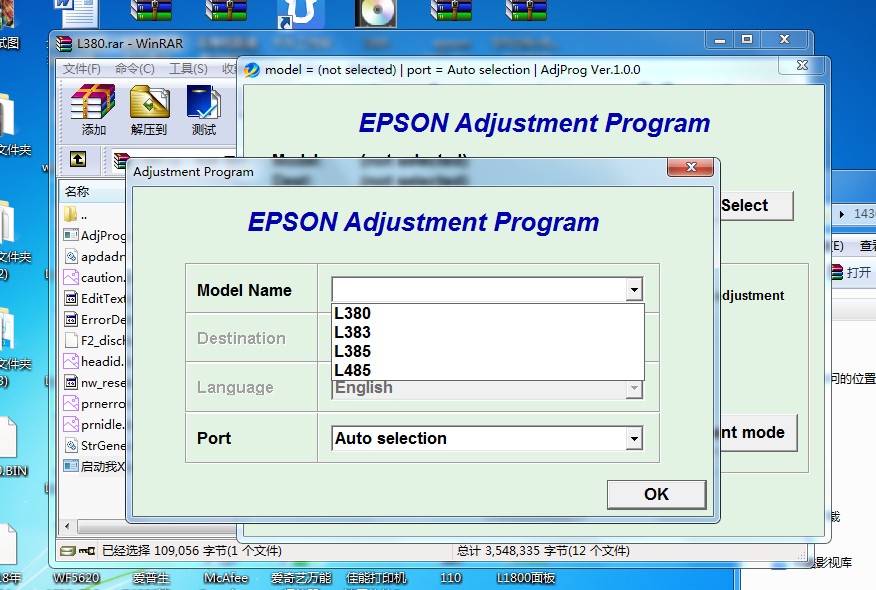Viewport: 876px width, 590px height.
Task: Click the Model Name combo field
Action: pos(487,289)
